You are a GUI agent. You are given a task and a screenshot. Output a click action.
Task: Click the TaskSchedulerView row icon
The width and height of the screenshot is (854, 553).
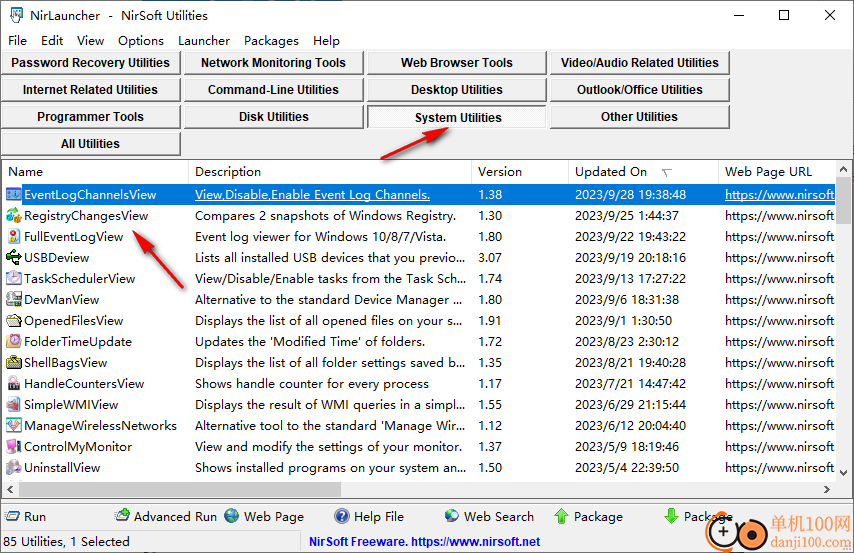click(14, 278)
